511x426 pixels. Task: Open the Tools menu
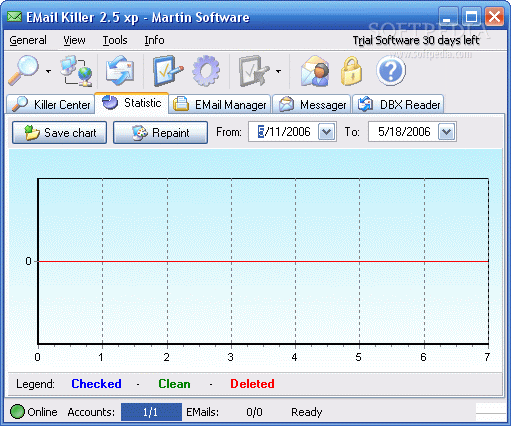click(115, 40)
